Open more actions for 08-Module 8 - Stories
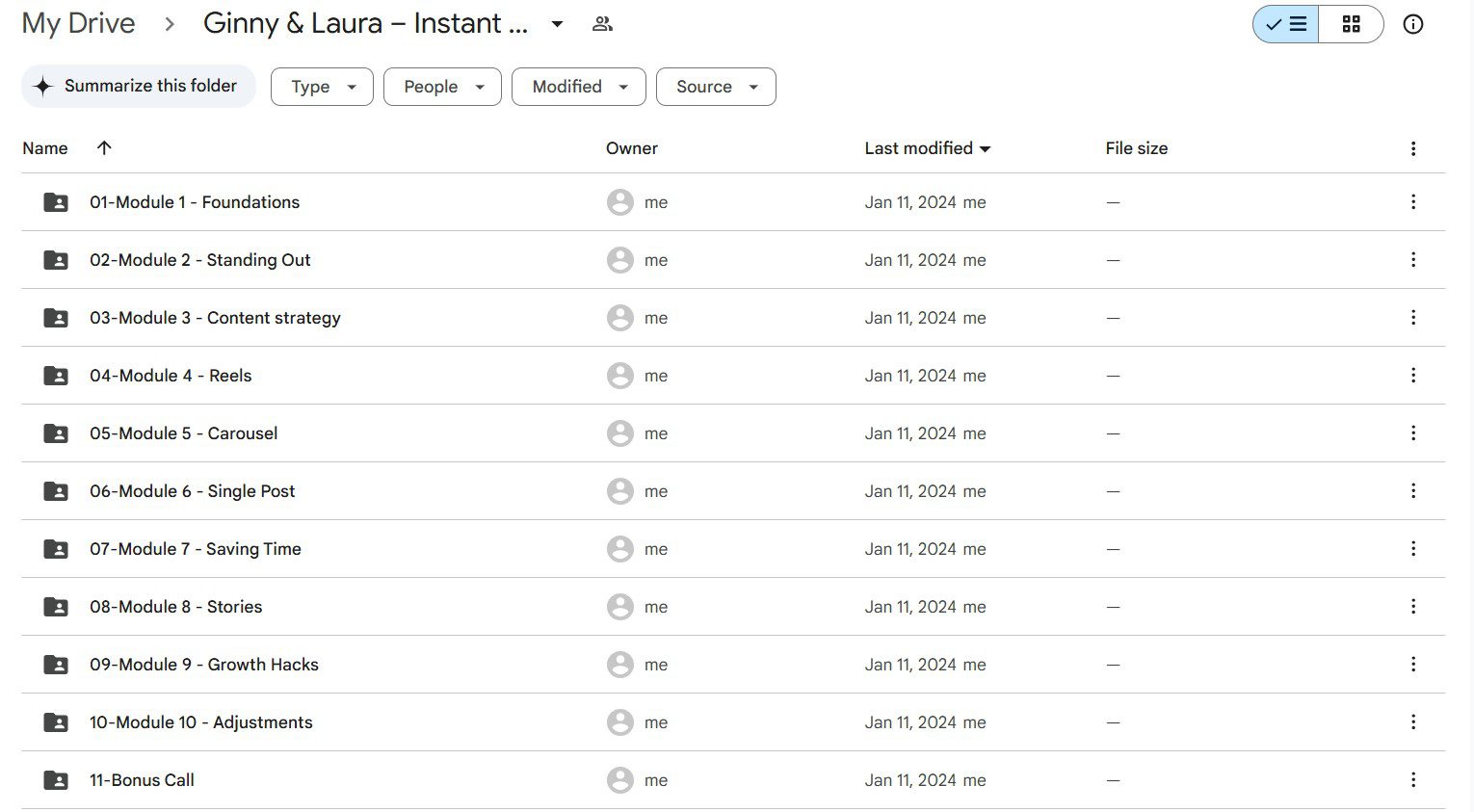 pos(1412,607)
